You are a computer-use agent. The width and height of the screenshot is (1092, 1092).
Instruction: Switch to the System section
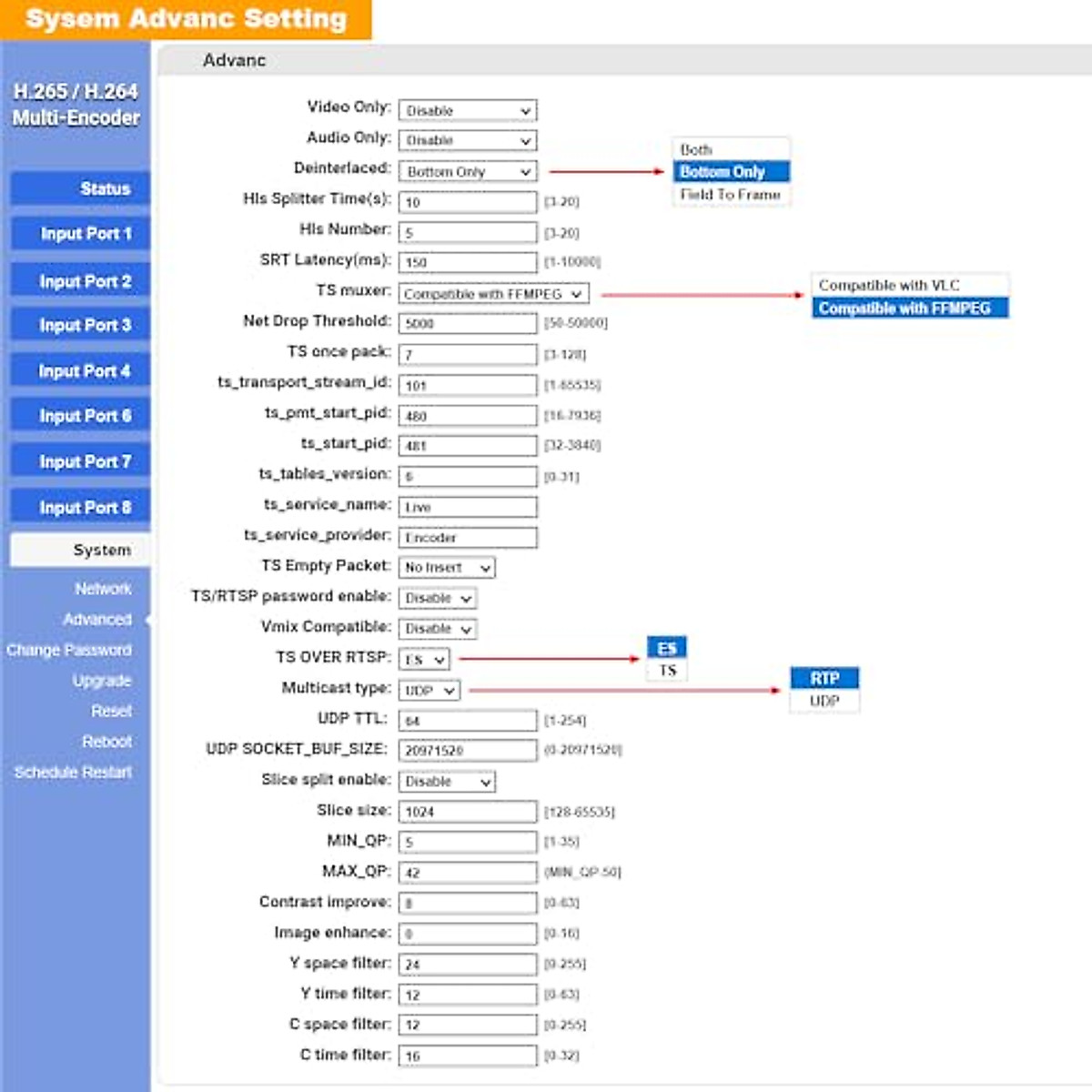click(x=80, y=550)
